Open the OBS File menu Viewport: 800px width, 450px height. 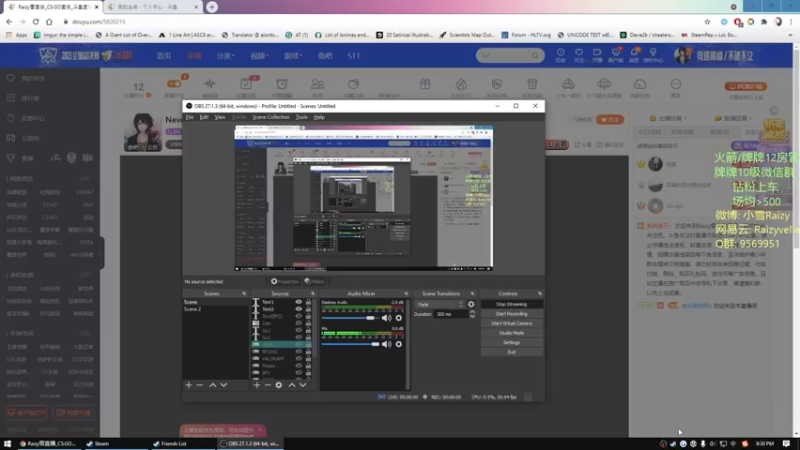tap(189, 117)
